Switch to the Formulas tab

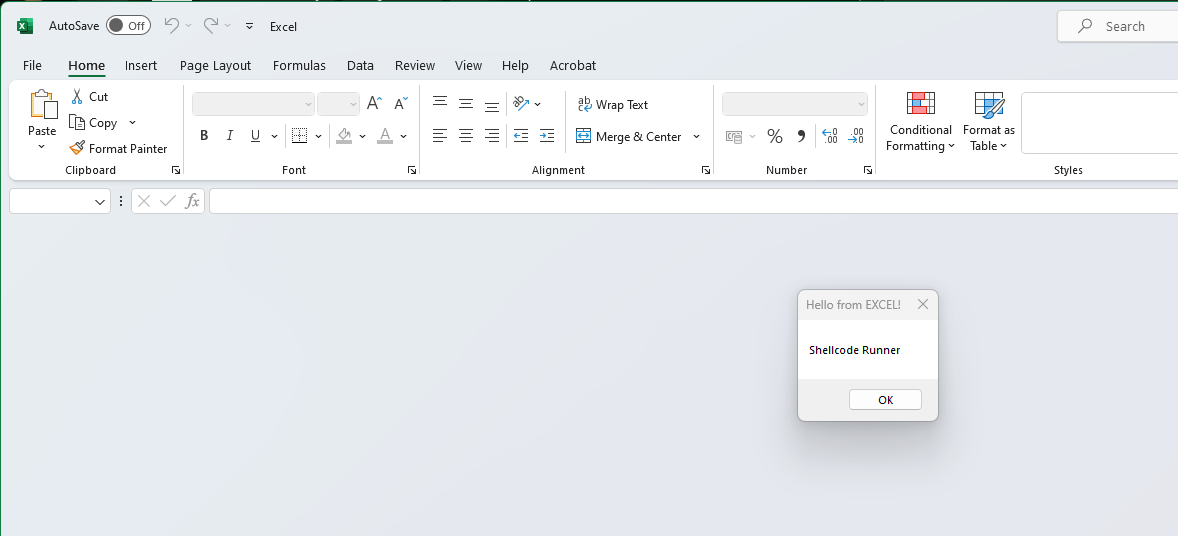click(x=299, y=65)
